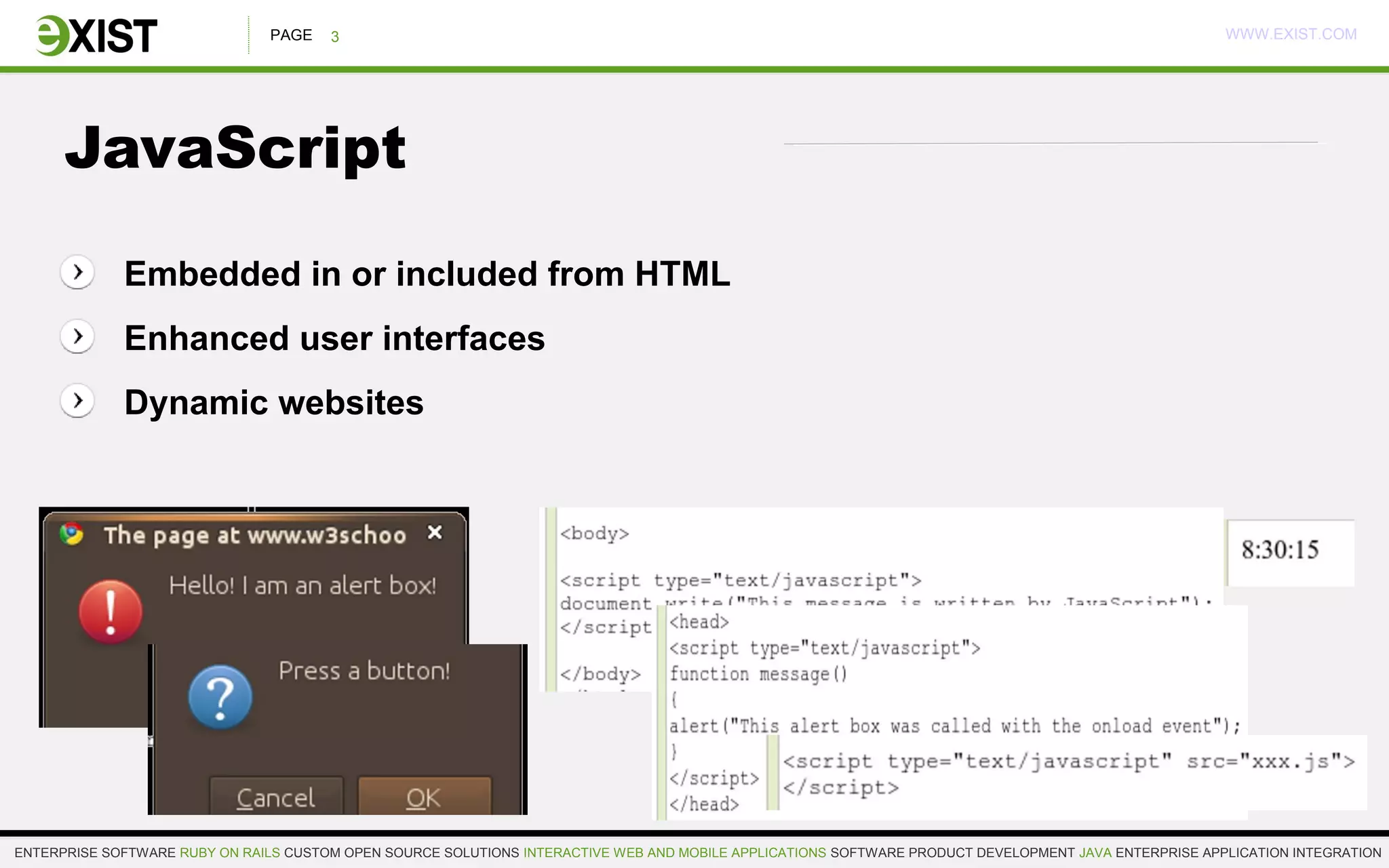The image size is (1389, 868).
Task: Click the closing </head> tag line
Action: click(x=704, y=804)
